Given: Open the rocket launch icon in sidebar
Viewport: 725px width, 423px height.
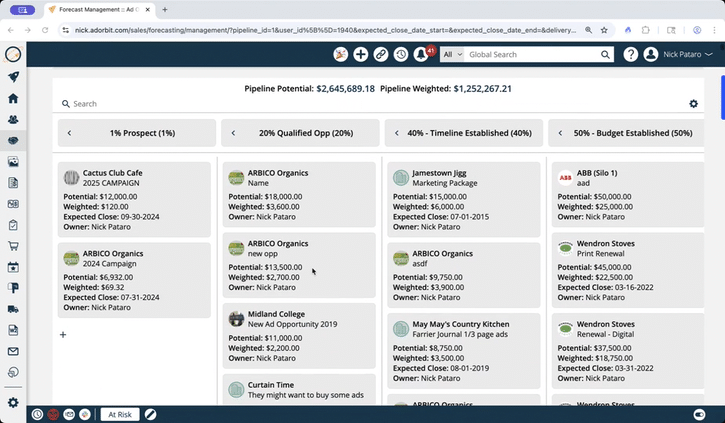Looking at the screenshot, I should click(13, 76).
